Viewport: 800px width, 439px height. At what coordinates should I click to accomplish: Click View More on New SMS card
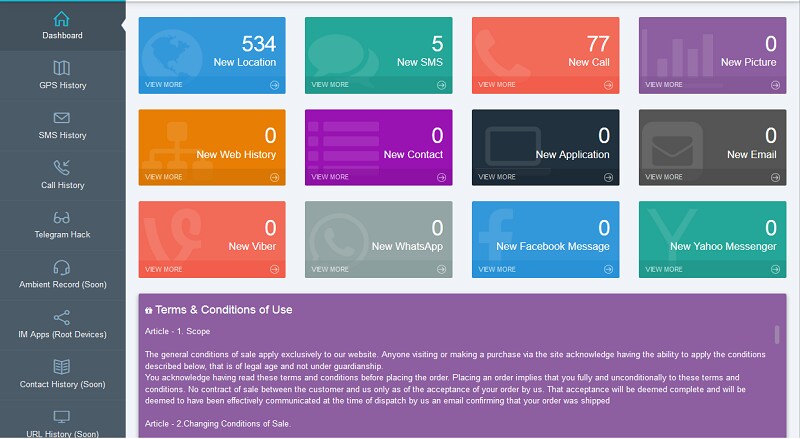point(330,85)
